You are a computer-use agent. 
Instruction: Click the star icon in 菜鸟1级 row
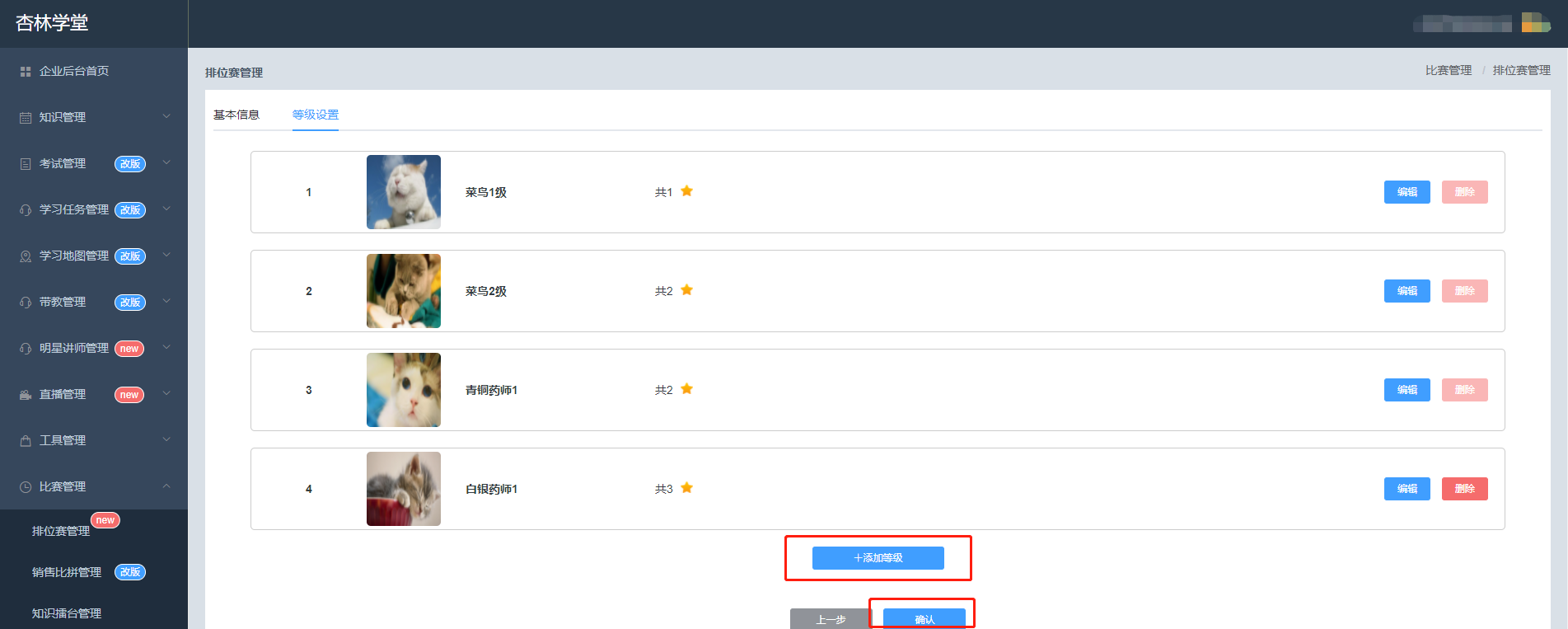coord(686,191)
